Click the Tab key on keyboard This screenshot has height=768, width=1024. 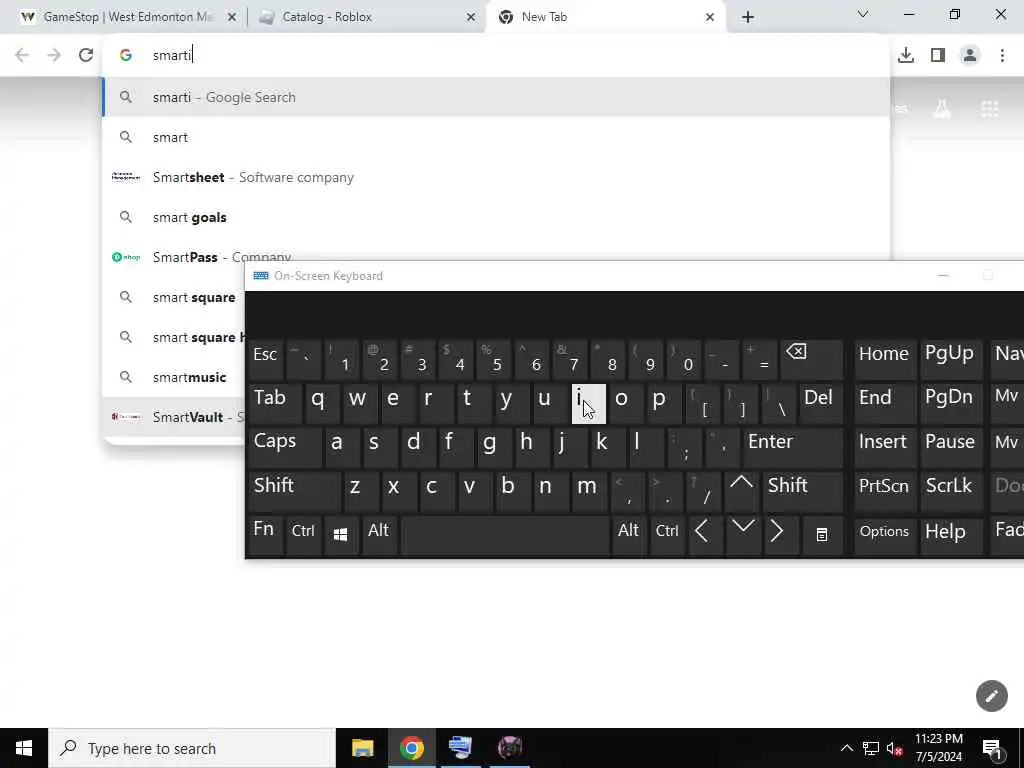pos(274,404)
